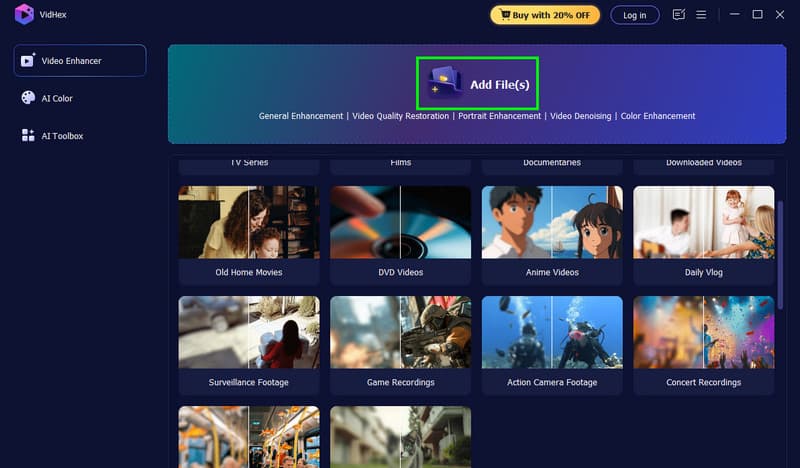Open the Anime Videos thumbnail
The height and width of the screenshot is (468, 800).
(x=552, y=222)
